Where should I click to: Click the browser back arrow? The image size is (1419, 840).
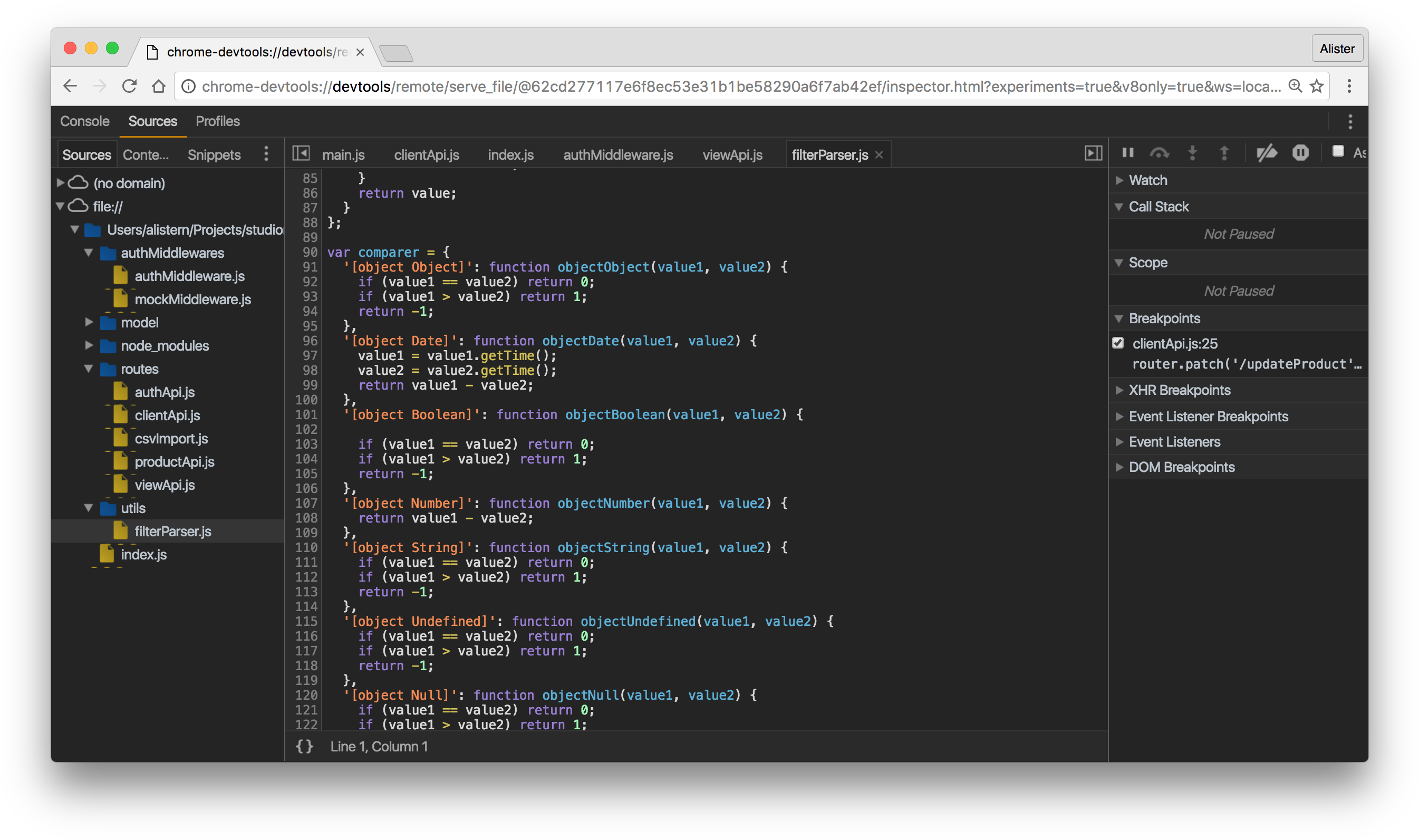(x=70, y=86)
